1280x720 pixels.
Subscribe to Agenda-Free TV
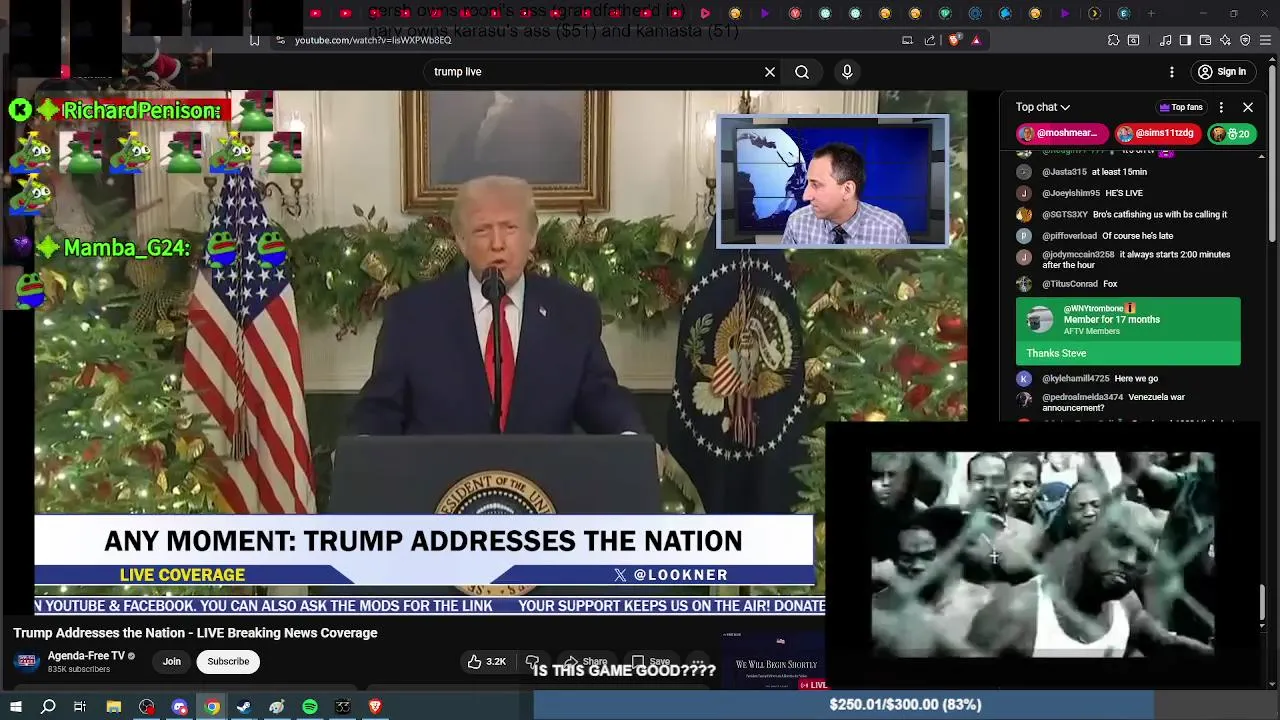228,661
